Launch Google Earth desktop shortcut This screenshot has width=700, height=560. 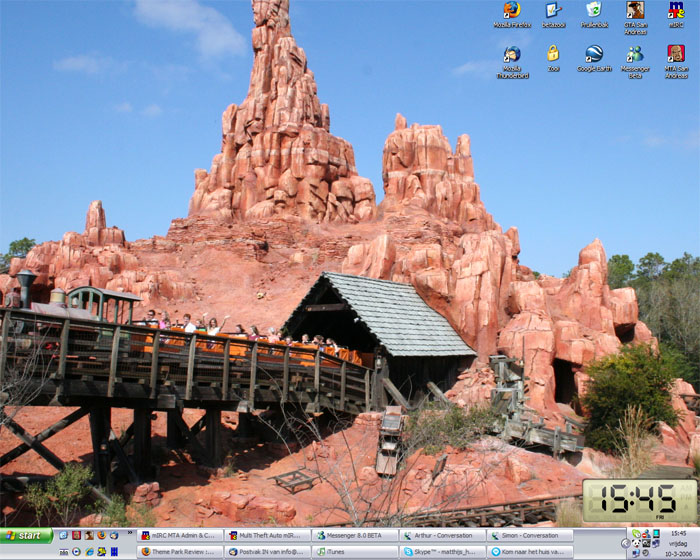tap(594, 58)
